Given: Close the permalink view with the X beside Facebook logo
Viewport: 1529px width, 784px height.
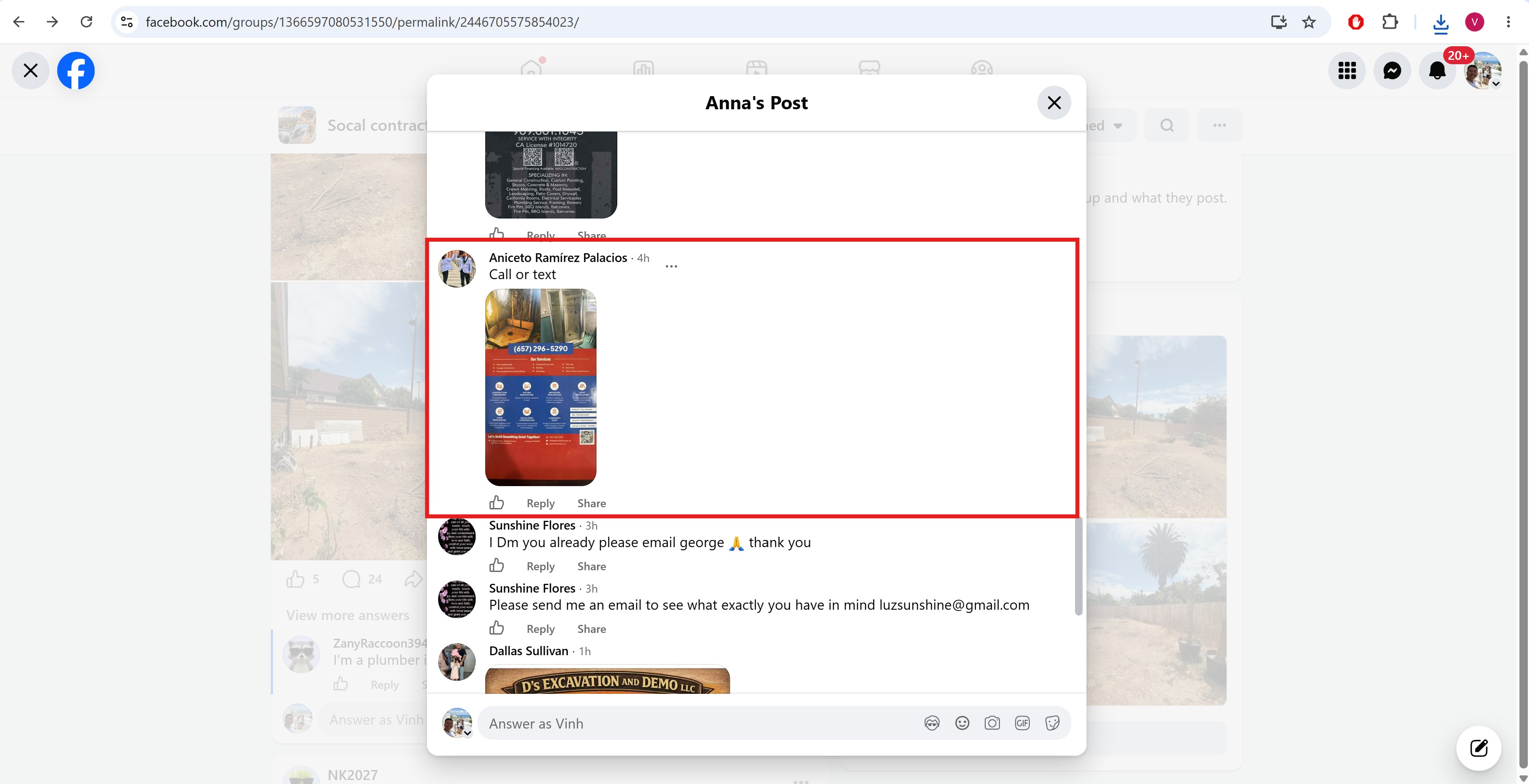Looking at the screenshot, I should [x=30, y=71].
